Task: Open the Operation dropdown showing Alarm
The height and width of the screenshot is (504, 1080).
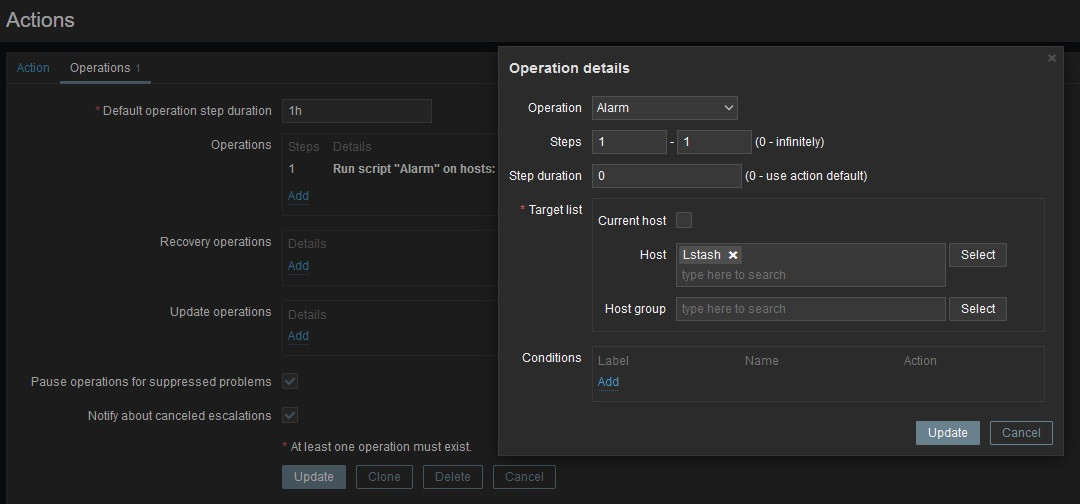Action: click(x=664, y=108)
